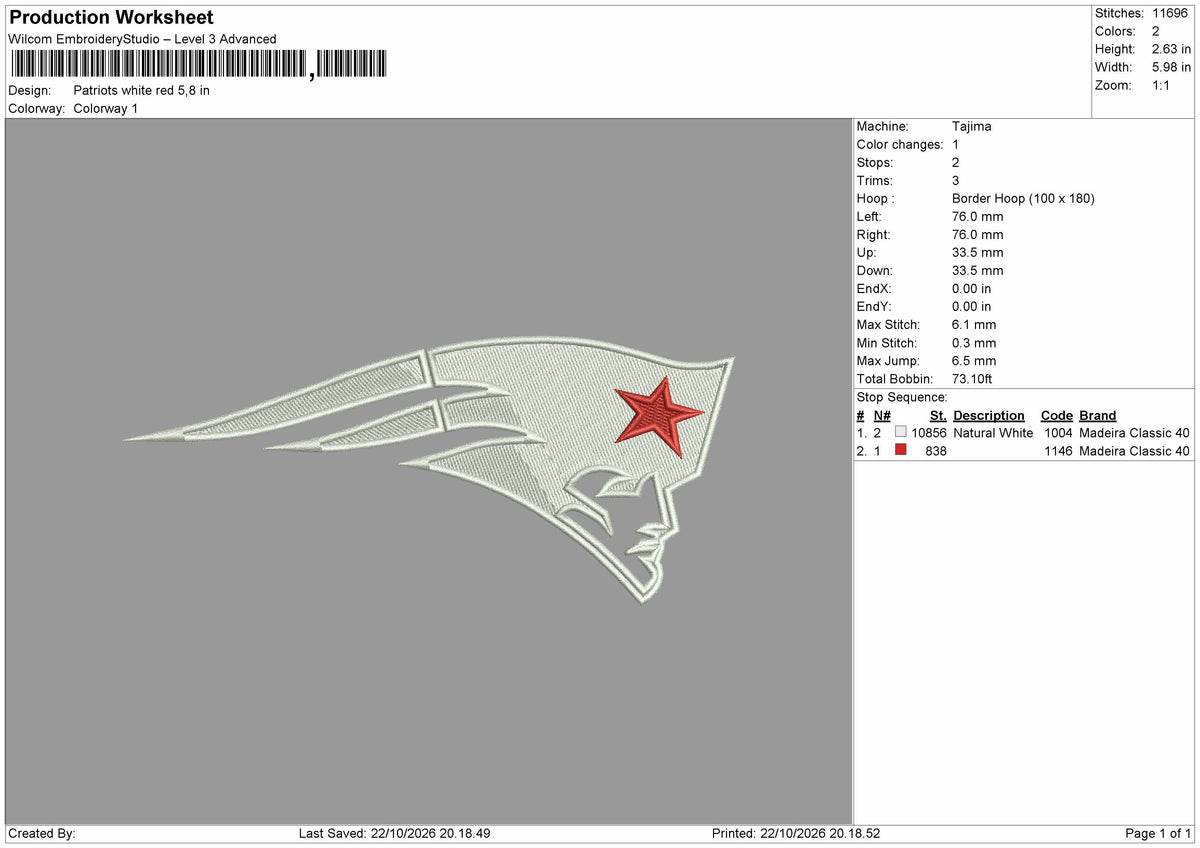The width and height of the screenshot is (1200, 848).
Task: Click the Machine value 'Tajima'
Action: [972, 127]
